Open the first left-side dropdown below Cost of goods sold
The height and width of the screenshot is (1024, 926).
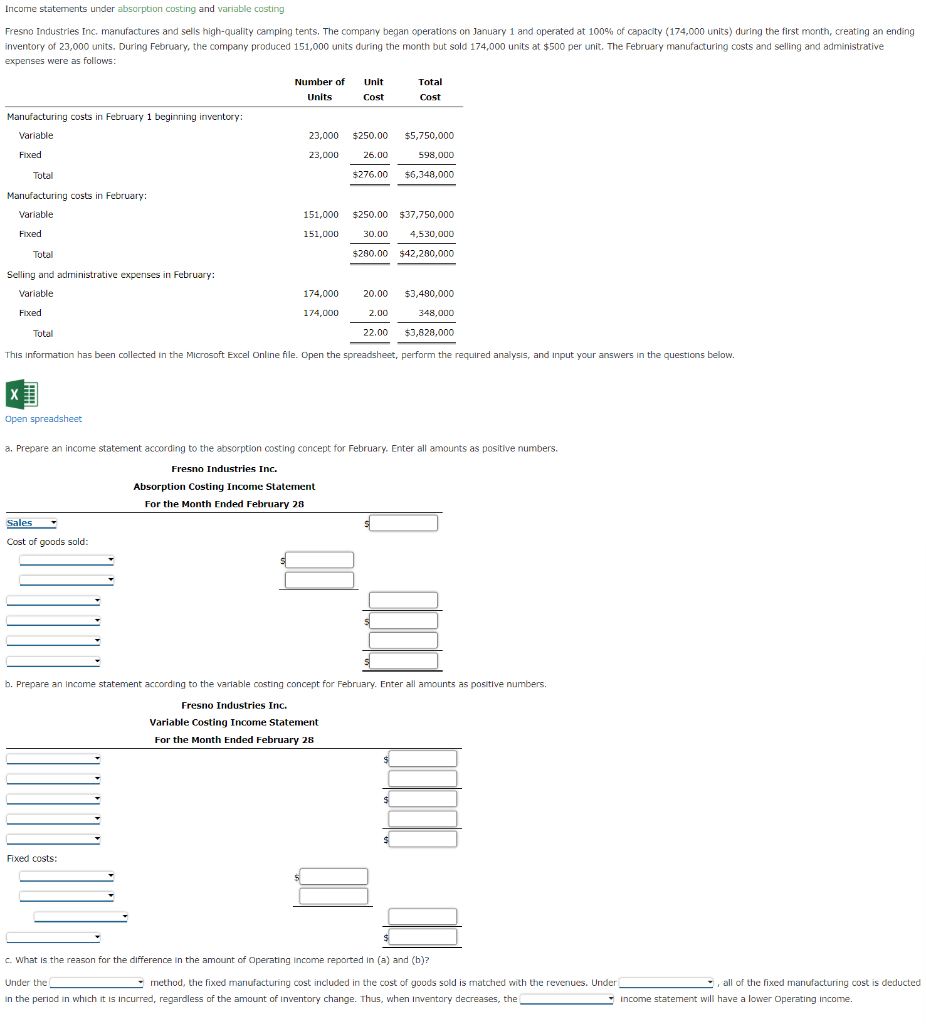click(x=52, y=601)
